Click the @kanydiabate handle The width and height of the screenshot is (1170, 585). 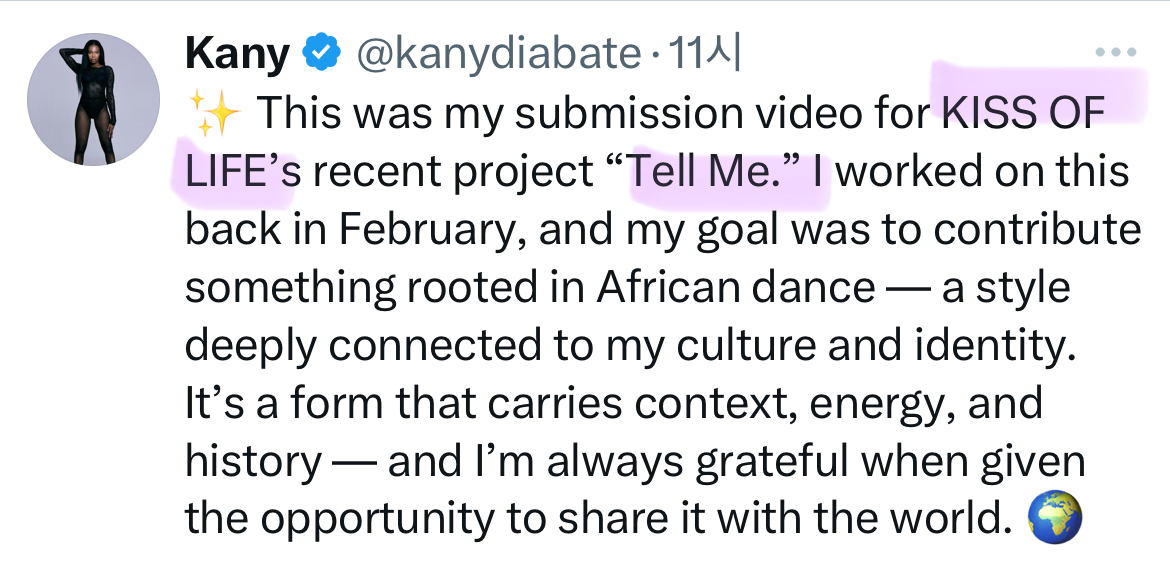pos(497,54)
